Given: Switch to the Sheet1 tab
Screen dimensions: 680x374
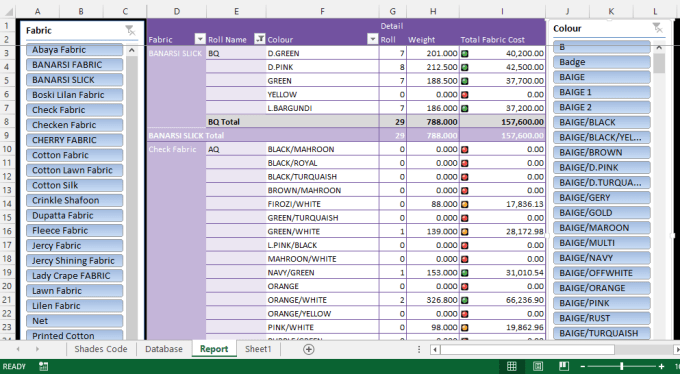Looking at the screenshot, I should pos(258,349).
